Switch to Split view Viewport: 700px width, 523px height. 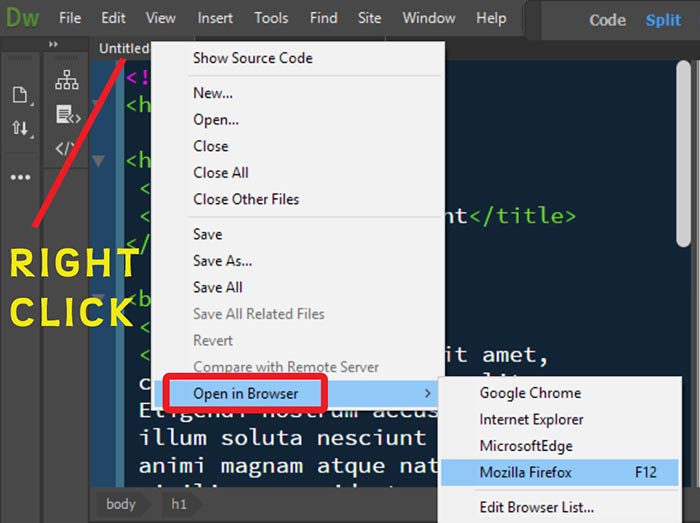[x=663, y=20]
